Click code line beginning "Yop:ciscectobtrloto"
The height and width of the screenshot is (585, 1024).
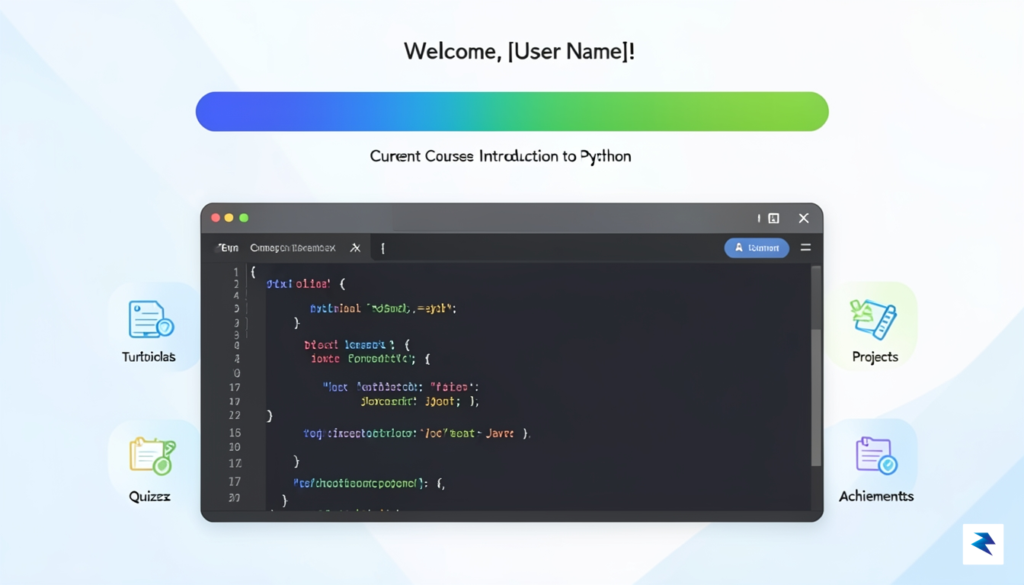417,434
